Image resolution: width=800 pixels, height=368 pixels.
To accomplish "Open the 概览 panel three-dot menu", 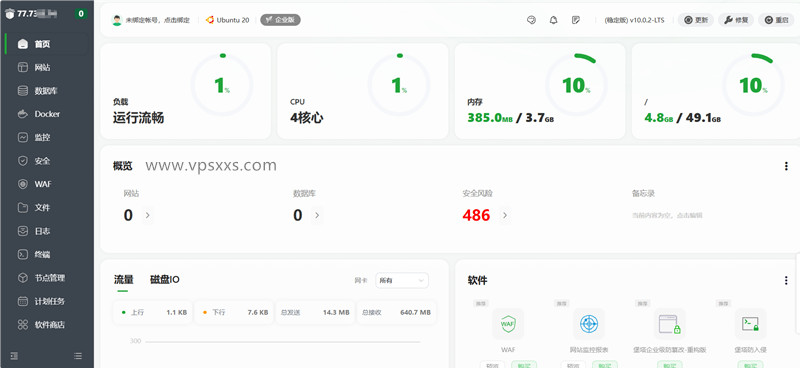I will pyautogui.click(x=786, y=166).
